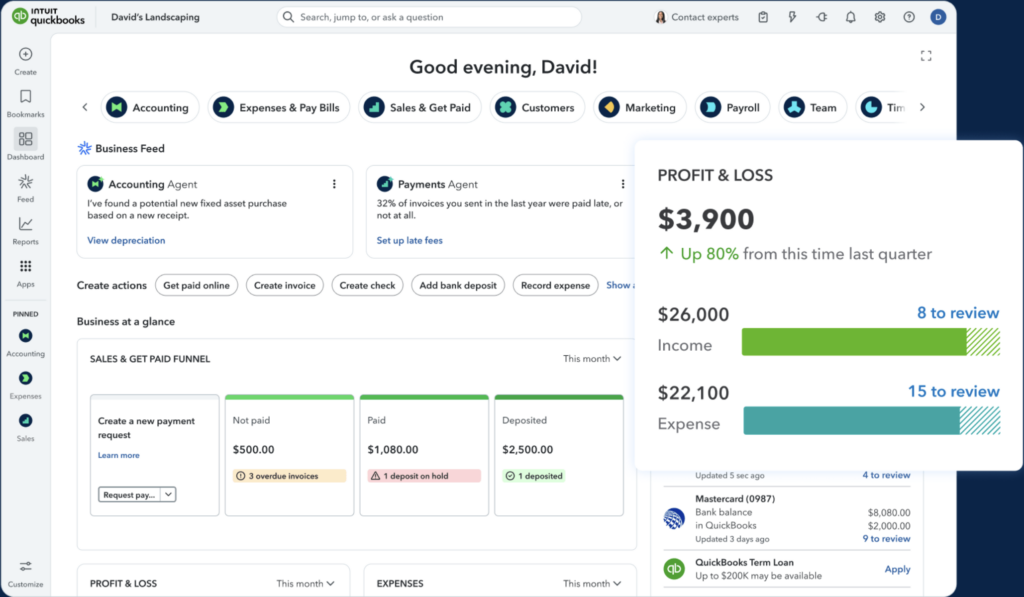Click the Request pay... button
This screenshot has width=1024, height=597.
coord(129,494)
